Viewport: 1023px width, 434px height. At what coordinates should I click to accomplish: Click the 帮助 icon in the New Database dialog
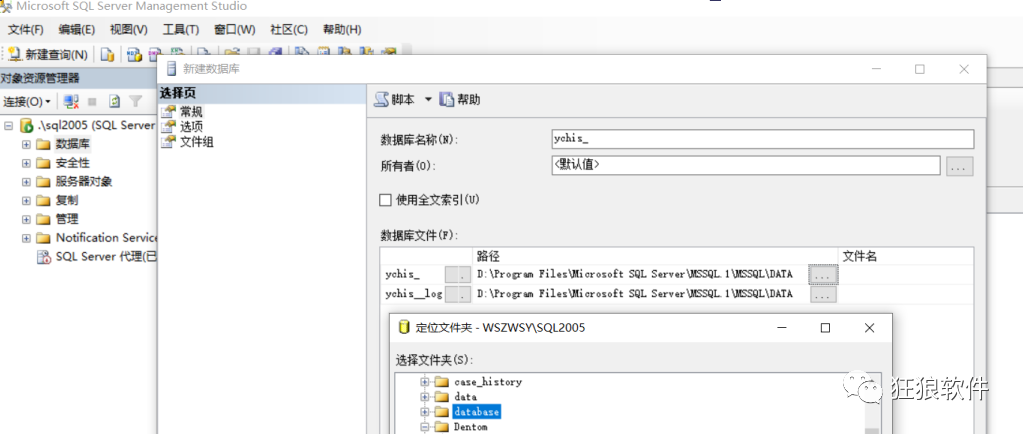click(x=447, y=99)
